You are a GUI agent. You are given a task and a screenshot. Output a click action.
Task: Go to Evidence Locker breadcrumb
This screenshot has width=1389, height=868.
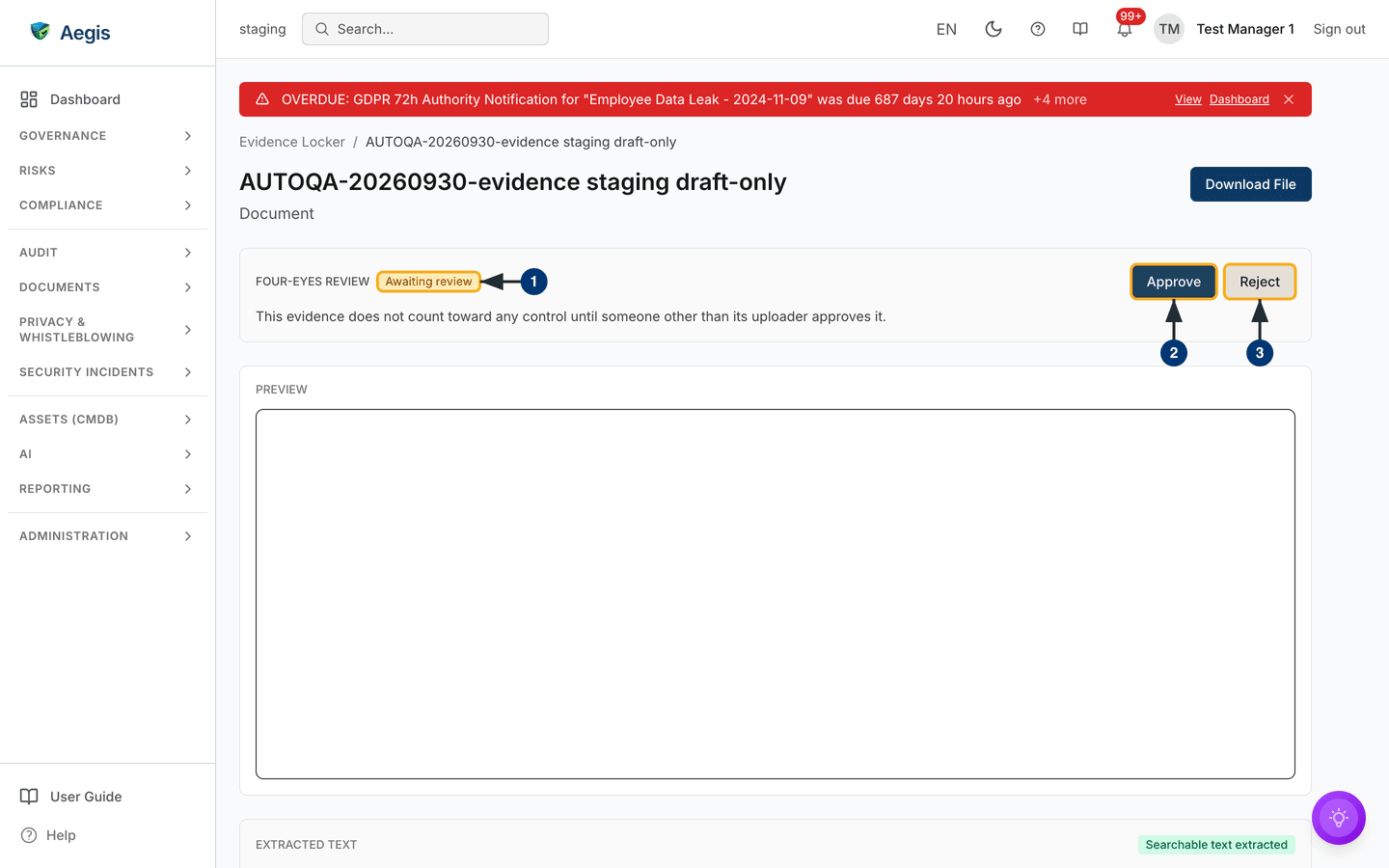(292, 142)
